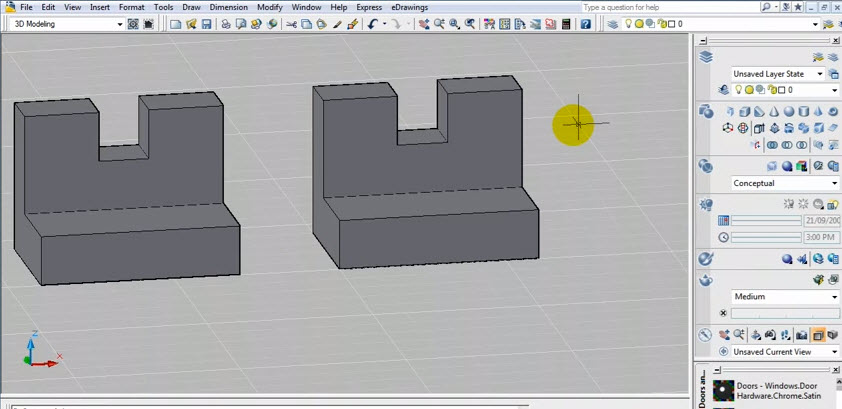
Task: Open the Undo history dropdown arrow
Action: point(385,24)
